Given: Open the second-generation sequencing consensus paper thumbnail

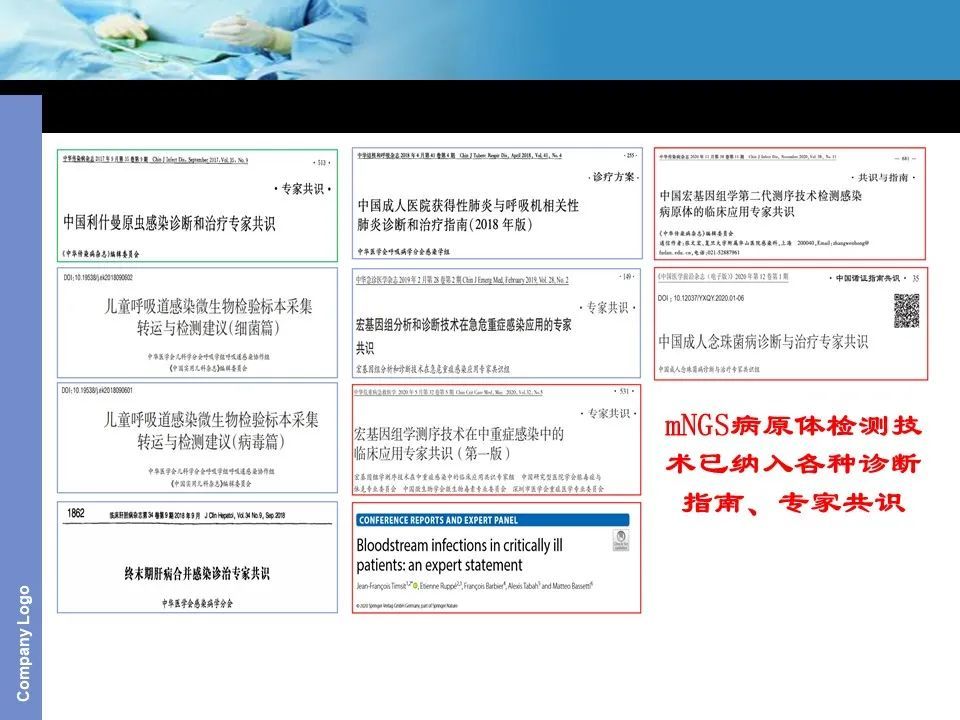Looking at the screenshot, I should (x=790, y=203).
